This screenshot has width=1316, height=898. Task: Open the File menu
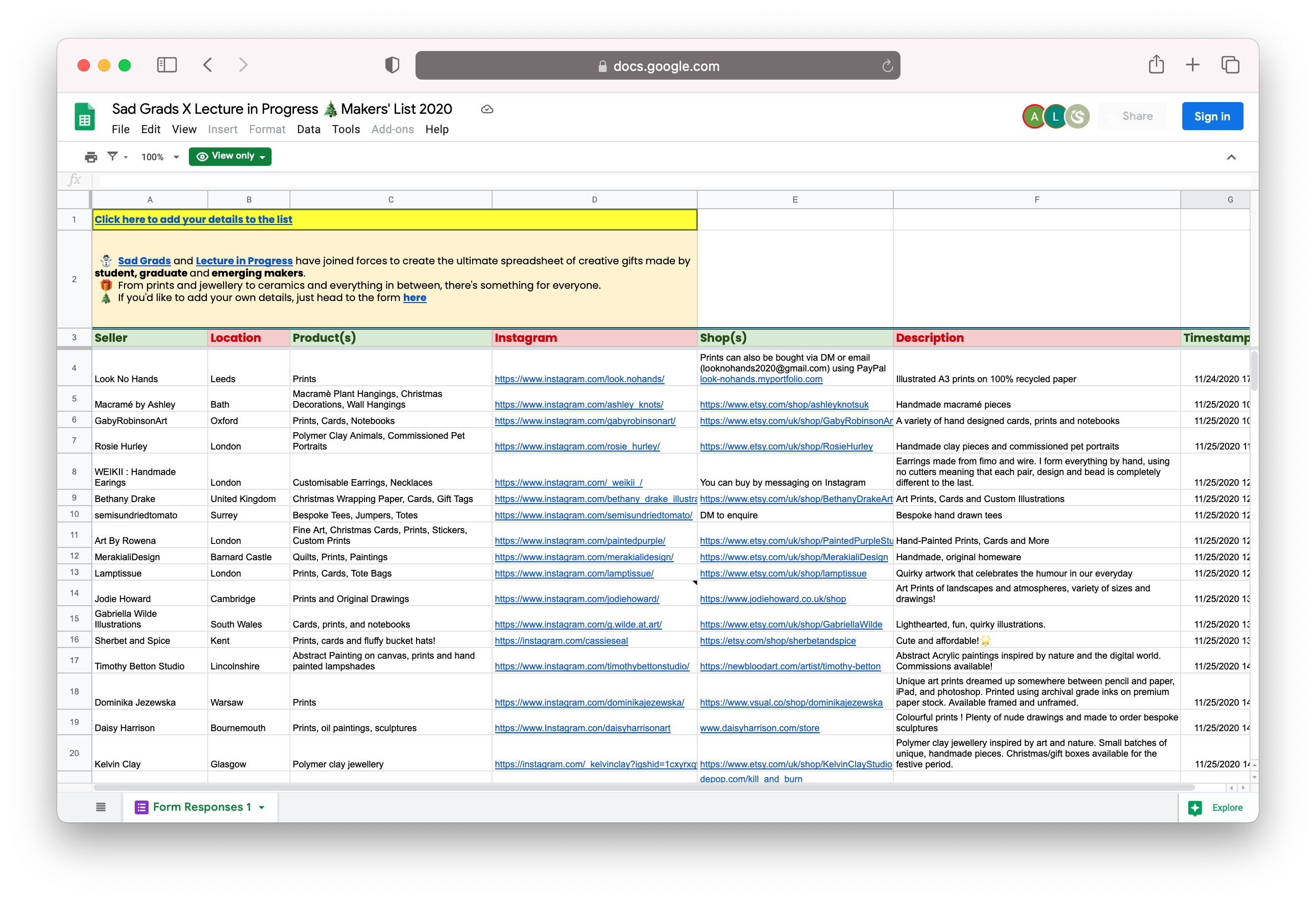pos(120,130)
